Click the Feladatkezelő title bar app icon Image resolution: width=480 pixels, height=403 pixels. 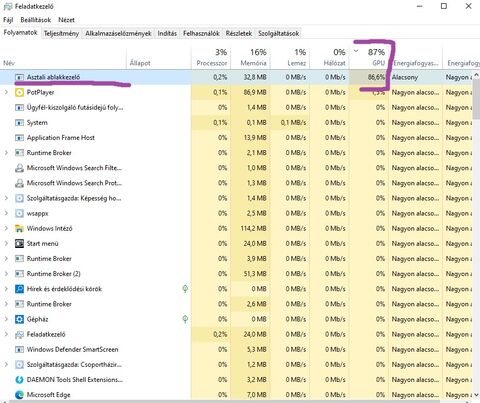pyautogui.click(x=8, y=6)
